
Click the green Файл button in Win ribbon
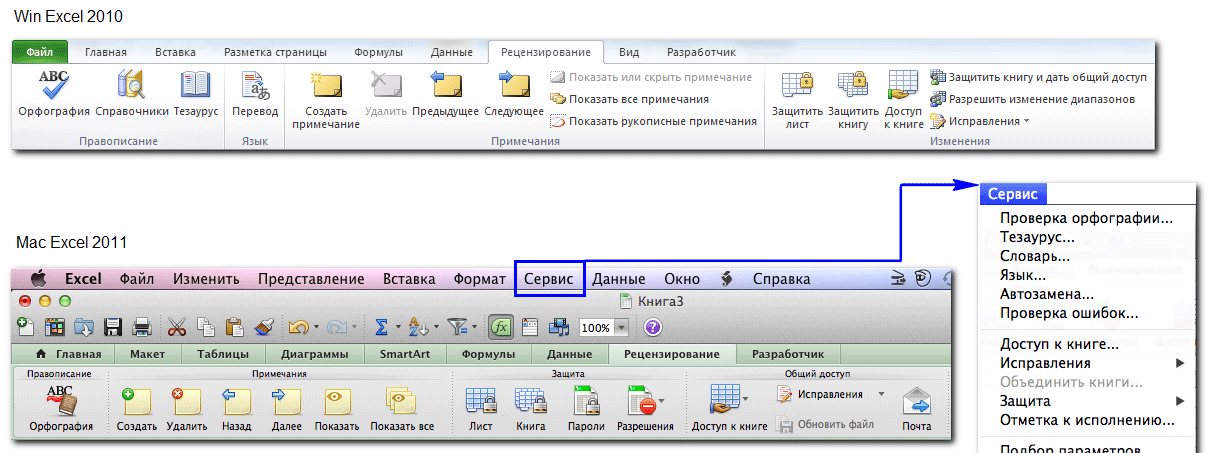pos(40,52)
